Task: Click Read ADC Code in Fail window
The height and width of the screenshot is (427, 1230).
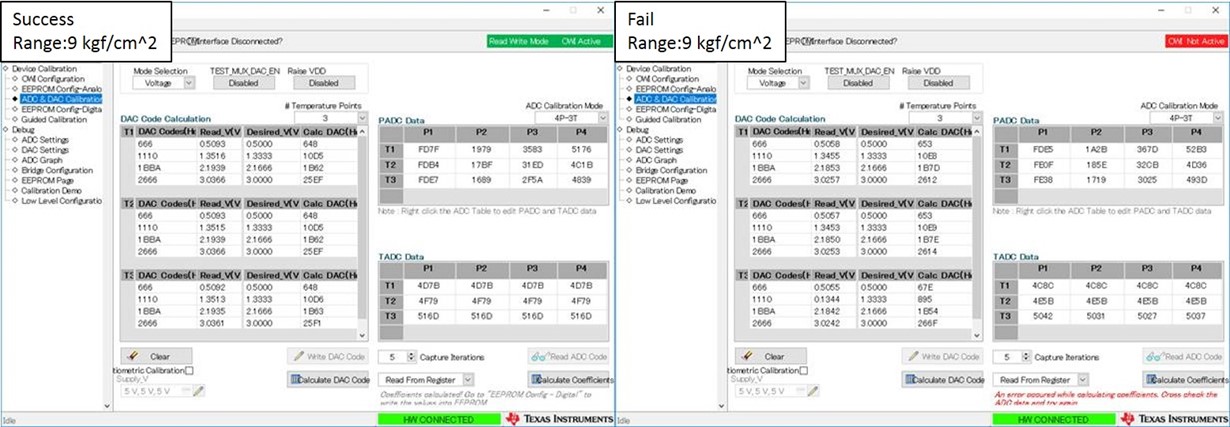Action: (x=1184, y=356)
